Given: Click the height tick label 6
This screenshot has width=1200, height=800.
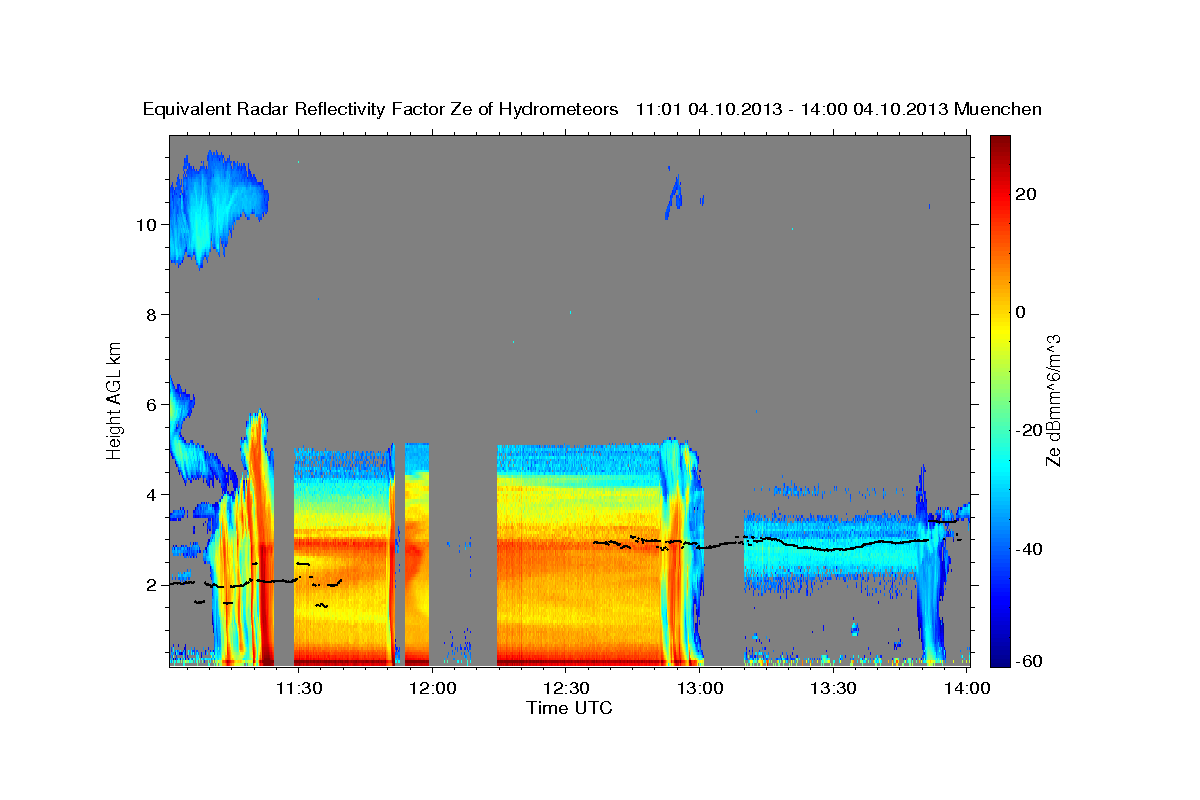Looking at the screenshot, I should click(152, 405).
